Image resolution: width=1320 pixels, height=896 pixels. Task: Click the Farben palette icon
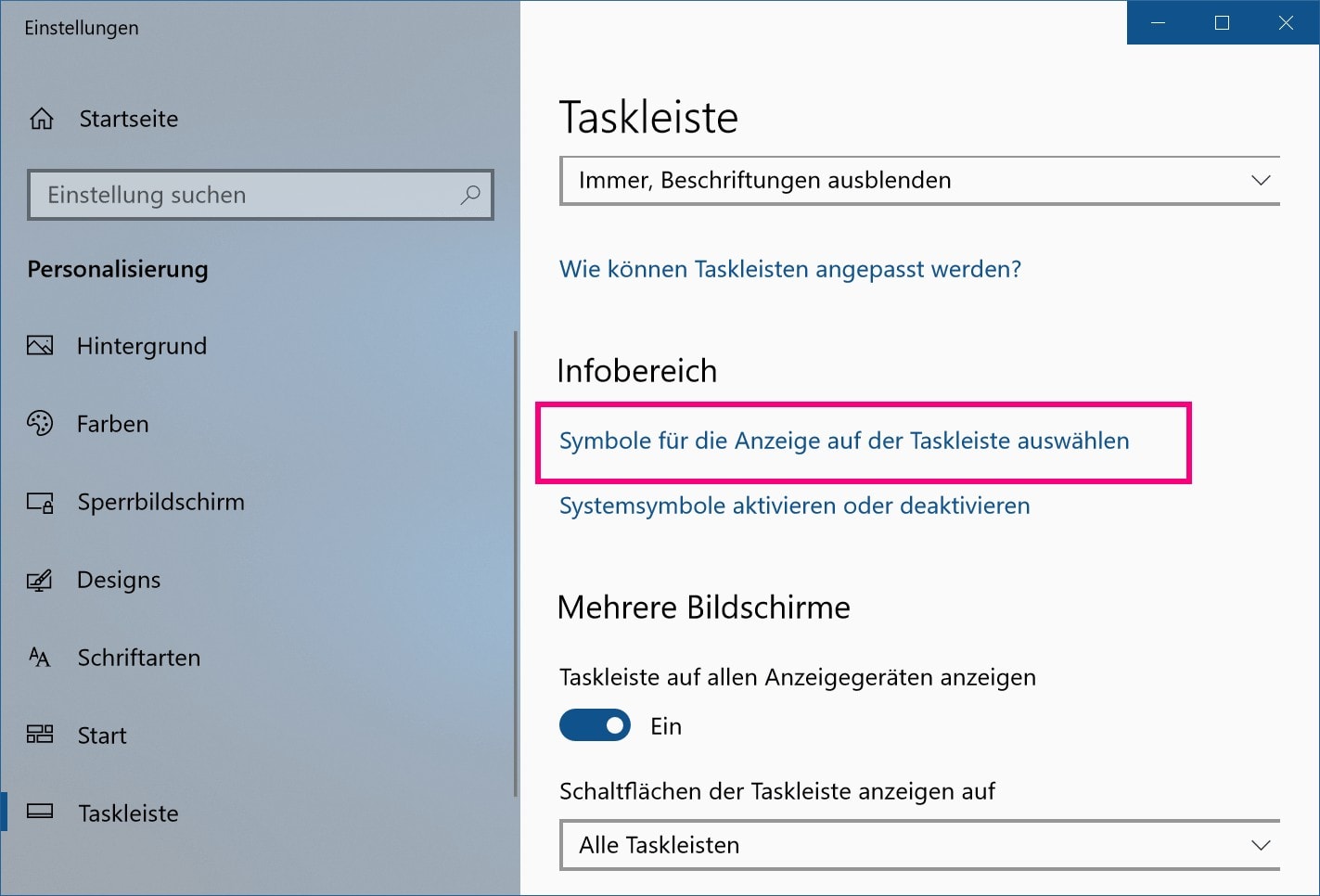tap(40, 424)
